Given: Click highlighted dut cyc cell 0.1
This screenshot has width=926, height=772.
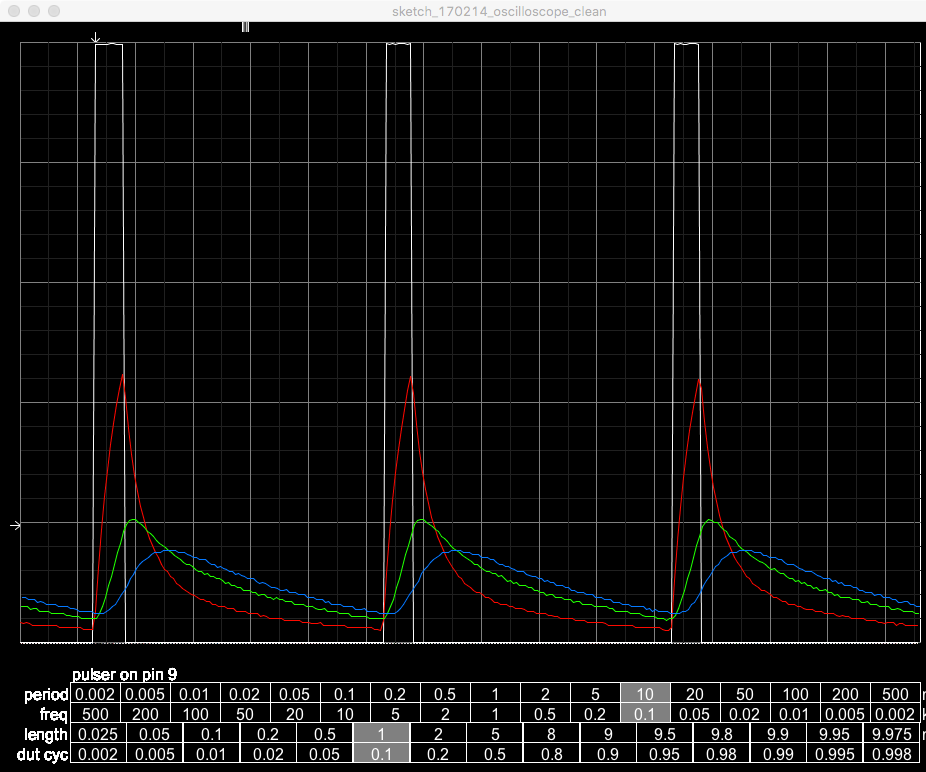Looking at the screenshot, I should click(382, 754).
